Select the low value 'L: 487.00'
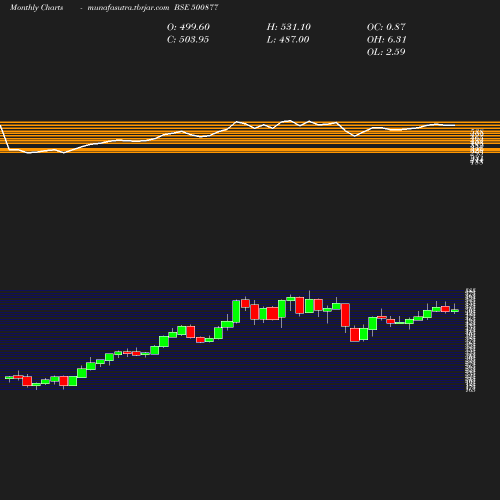 288,39
